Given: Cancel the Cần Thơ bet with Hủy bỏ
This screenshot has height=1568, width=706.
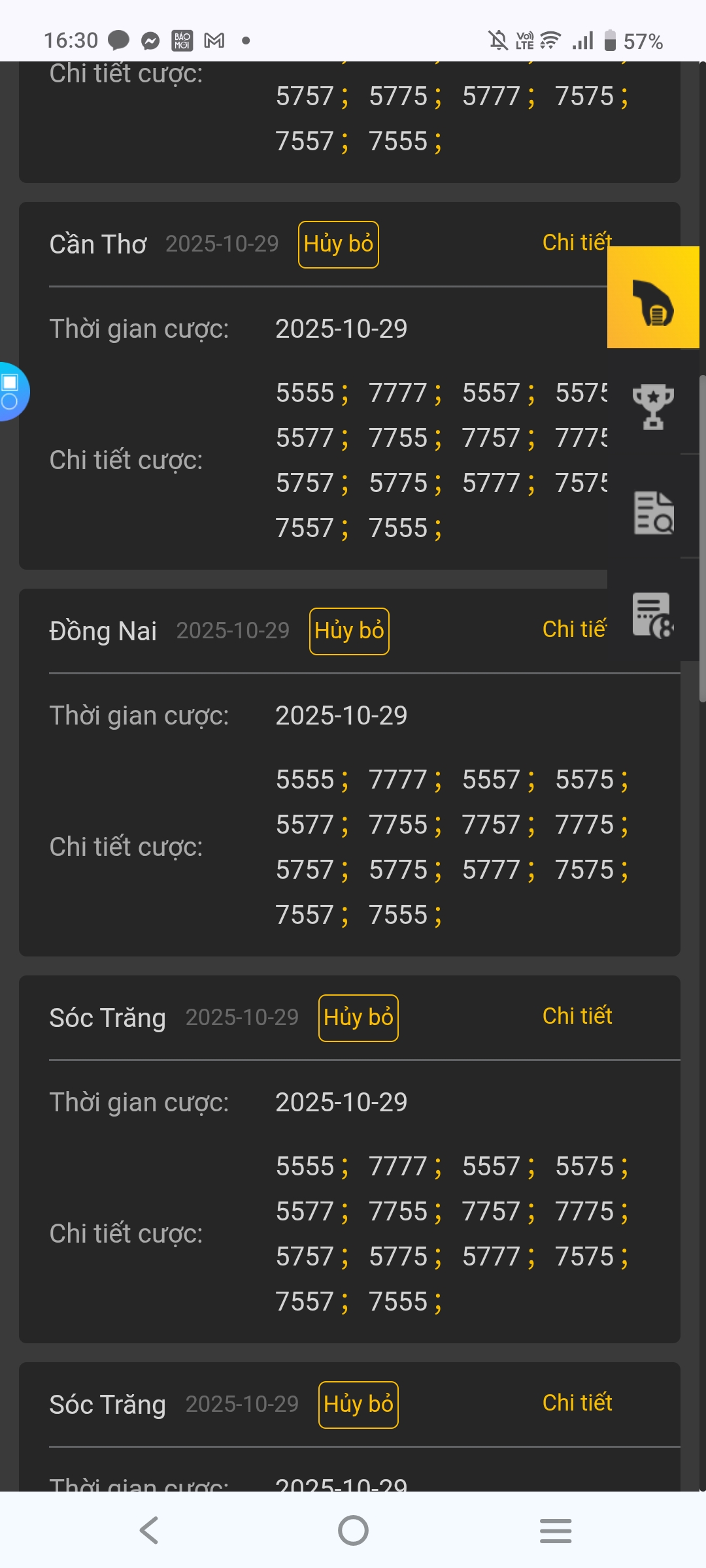Looking at the screenshot, I should coord(338,244).
